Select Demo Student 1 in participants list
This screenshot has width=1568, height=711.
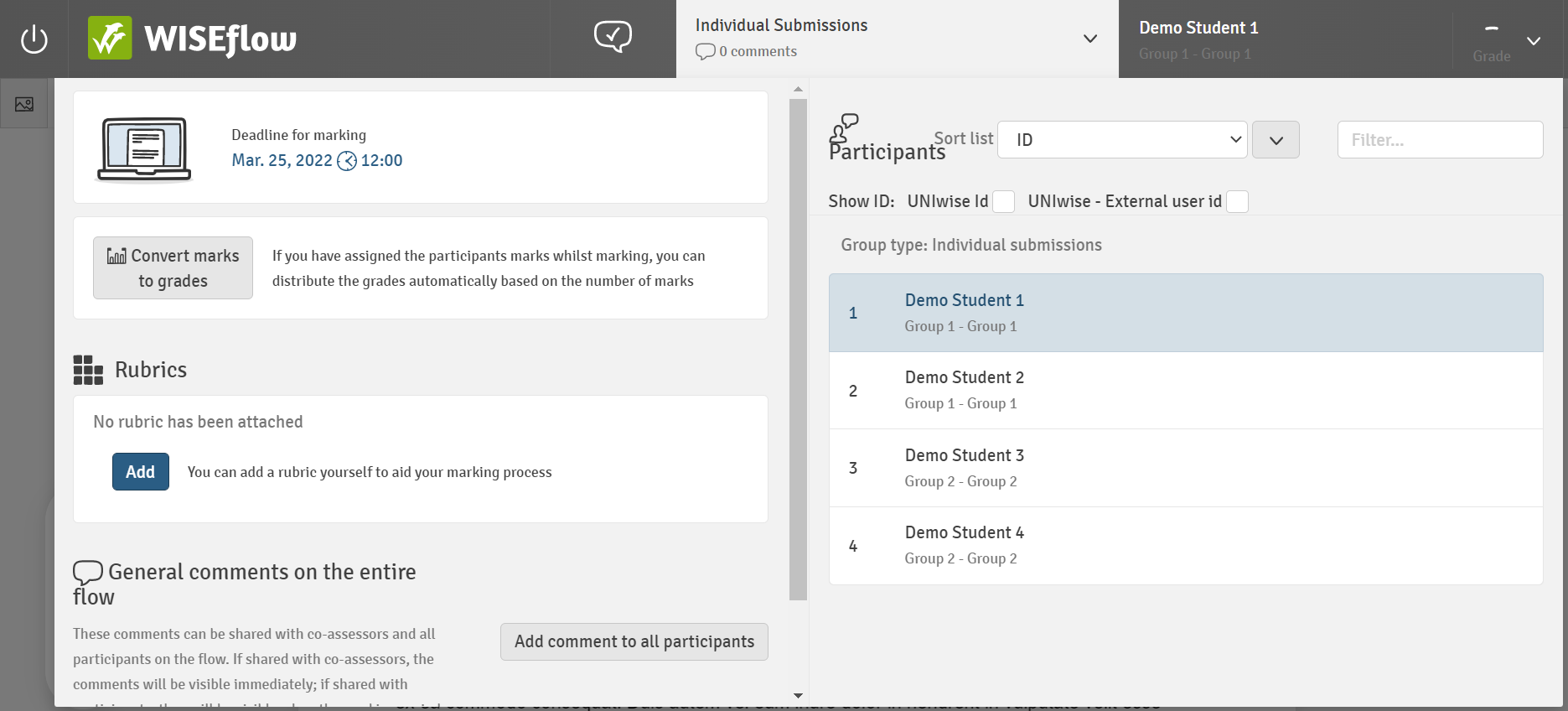1186,313
